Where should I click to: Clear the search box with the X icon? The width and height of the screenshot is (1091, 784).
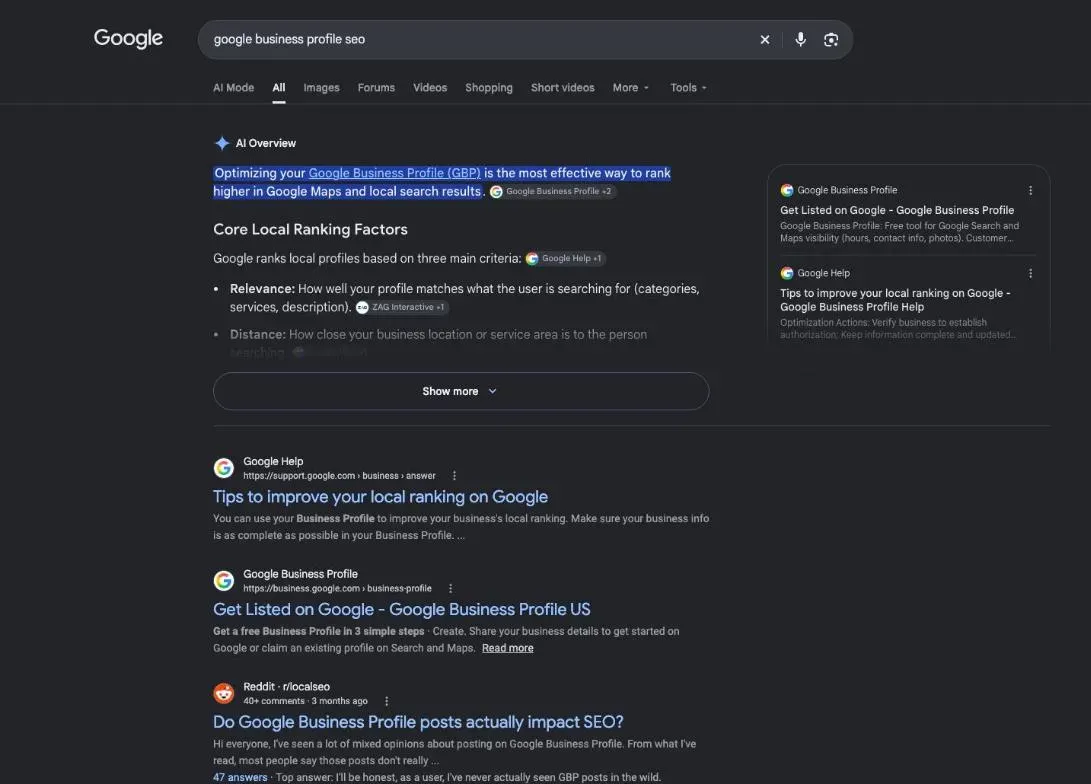point(765,40)
